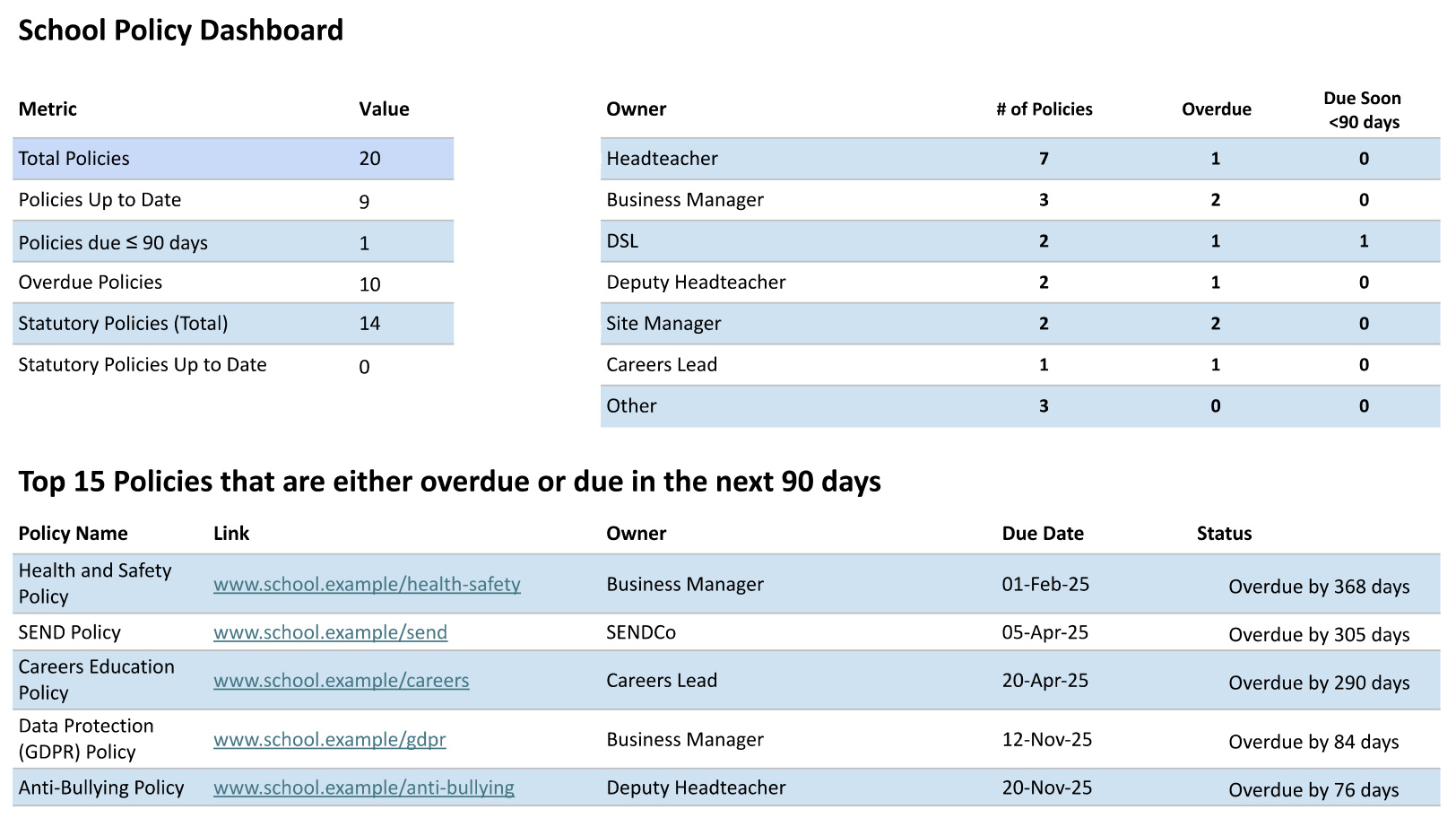Click the Headteacher owner row
The height and width of the screenshot is (818, 1456).
(x=1020, y=159)
